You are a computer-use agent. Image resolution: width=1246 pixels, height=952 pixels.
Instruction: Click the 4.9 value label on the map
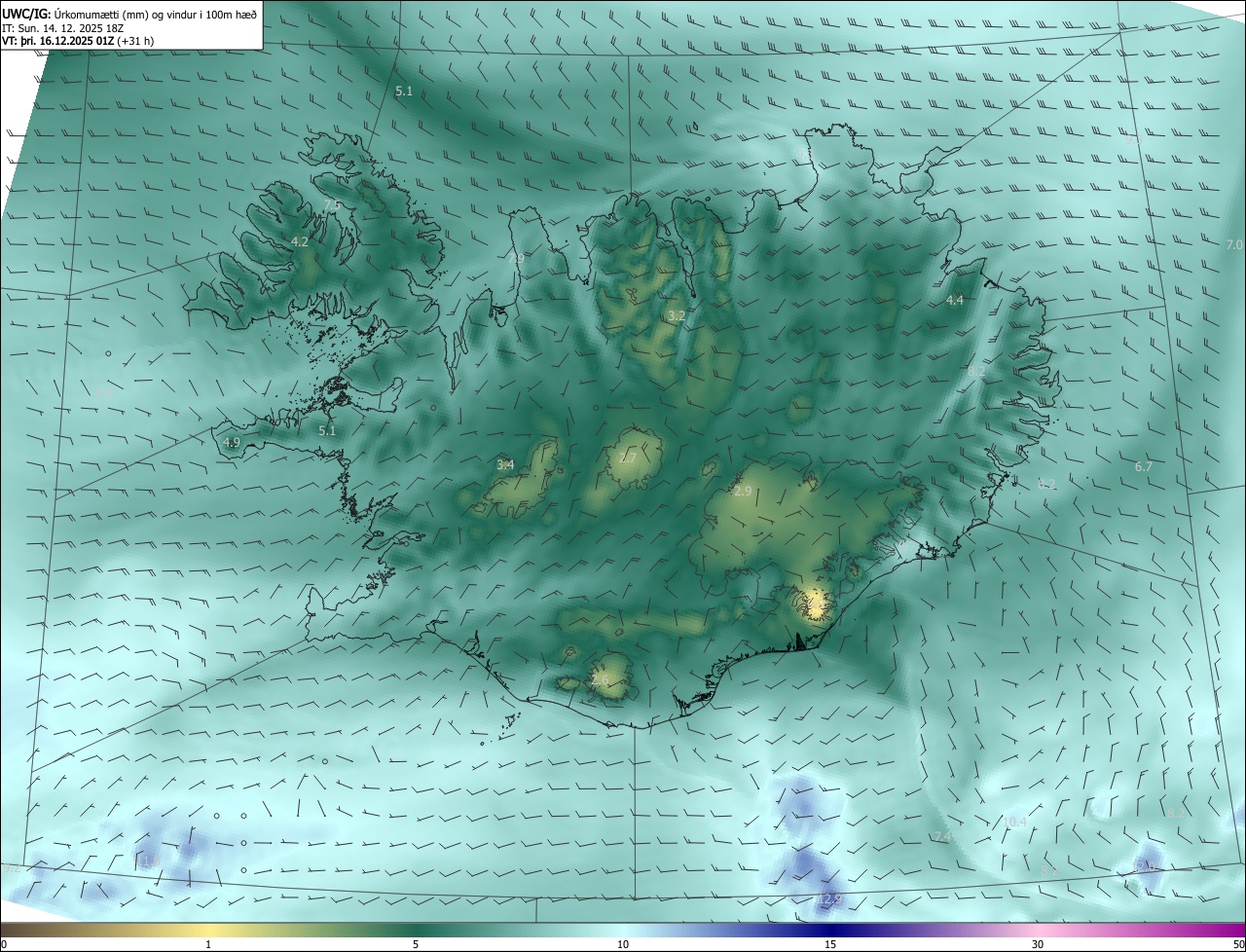pyautogui.click(x=232, y=442)
